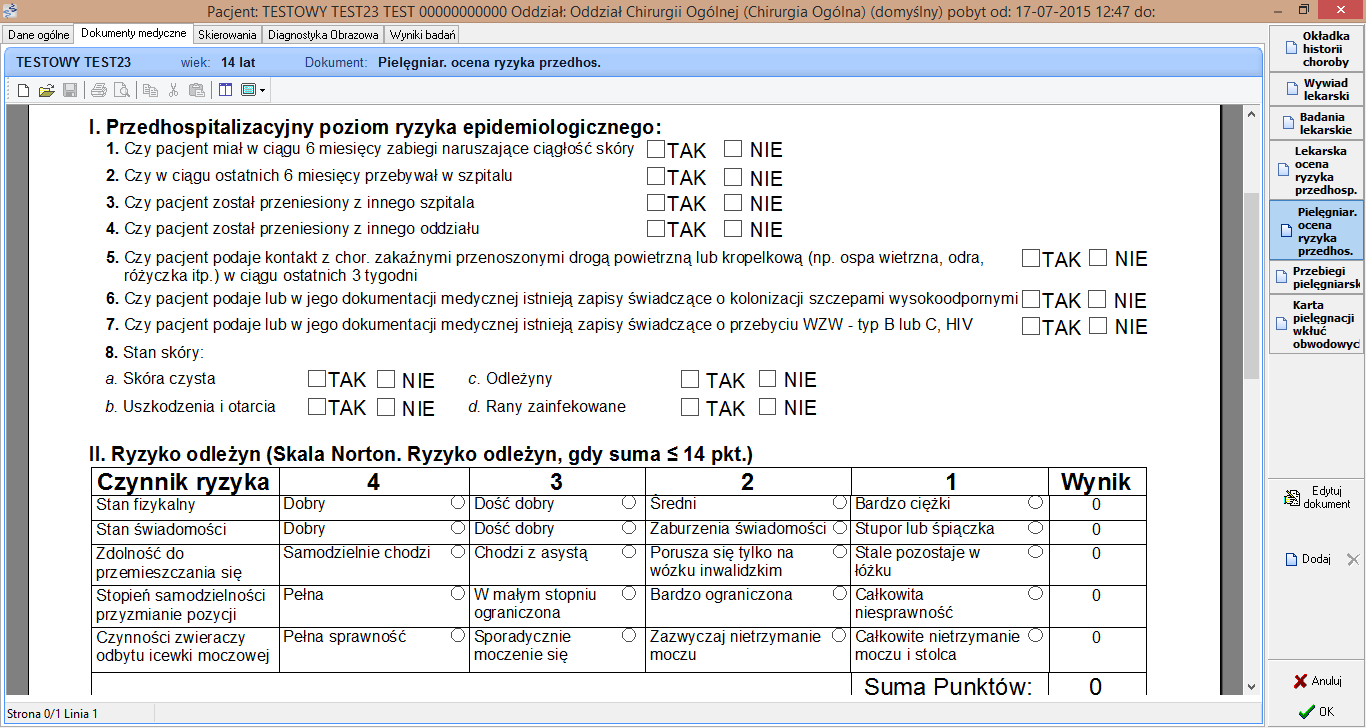Click the Czynnik ryzyka column header
Viewport: 1366px width, 728px height.
pos(183,482)
